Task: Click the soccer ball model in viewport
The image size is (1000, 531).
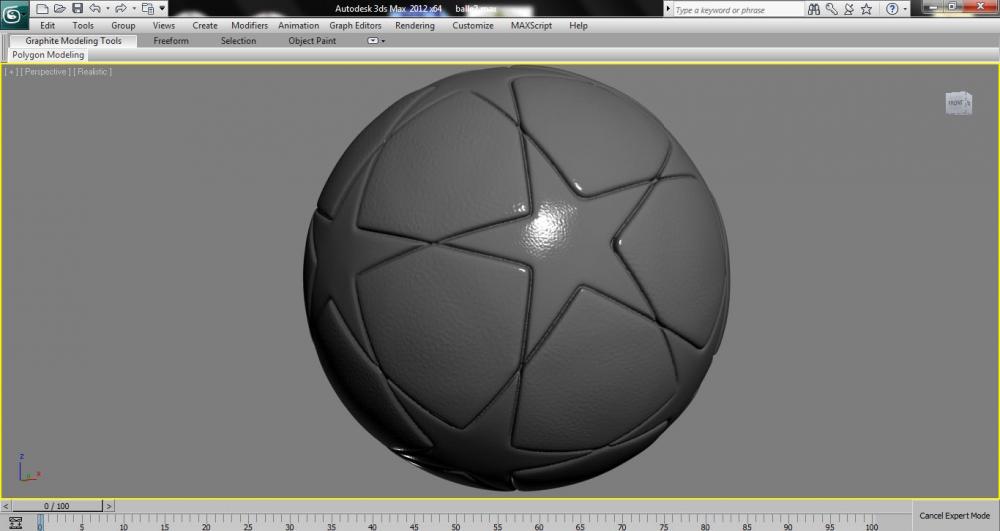Action: 517,278
